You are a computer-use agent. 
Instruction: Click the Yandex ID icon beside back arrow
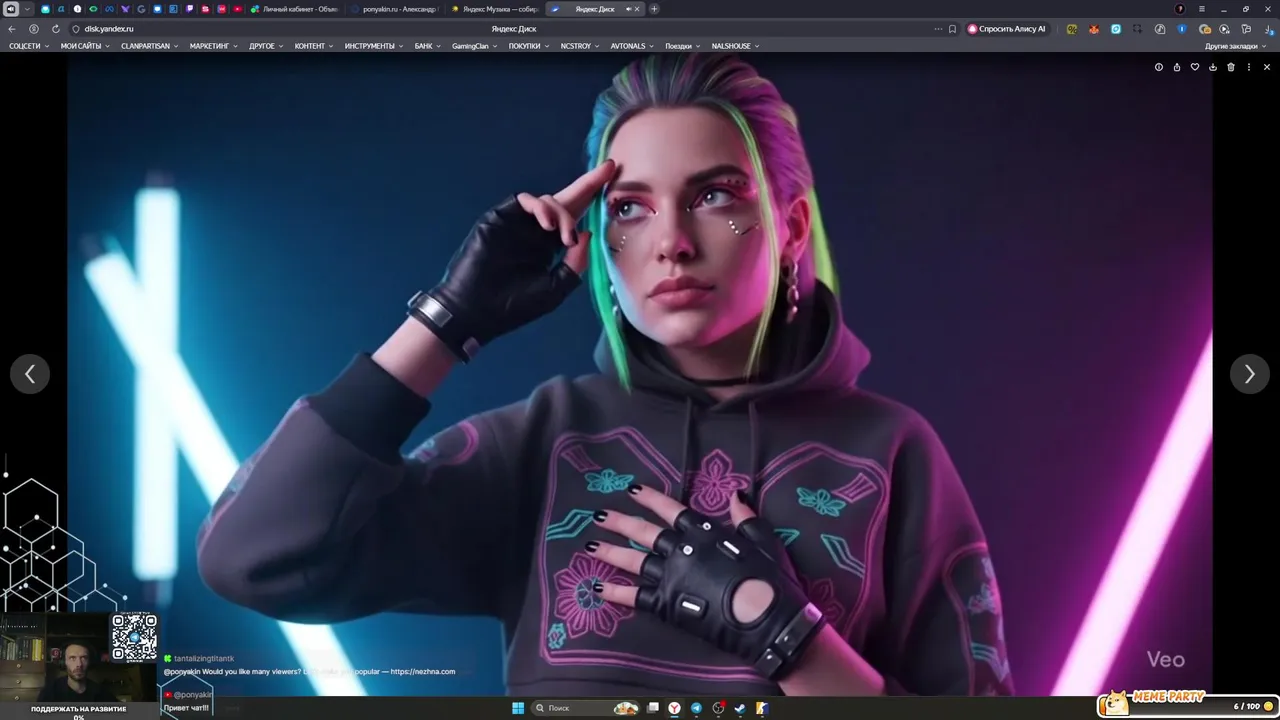[x=34, y=29]
